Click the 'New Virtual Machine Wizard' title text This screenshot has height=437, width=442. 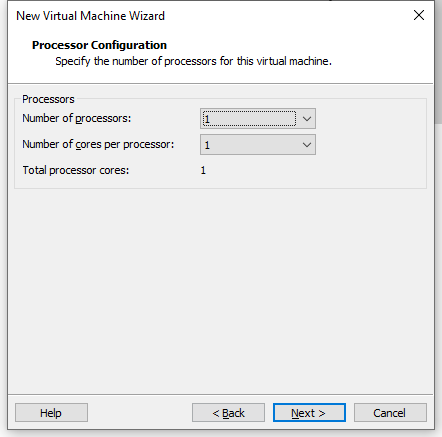pyautogui.click(x=90, y=16)
